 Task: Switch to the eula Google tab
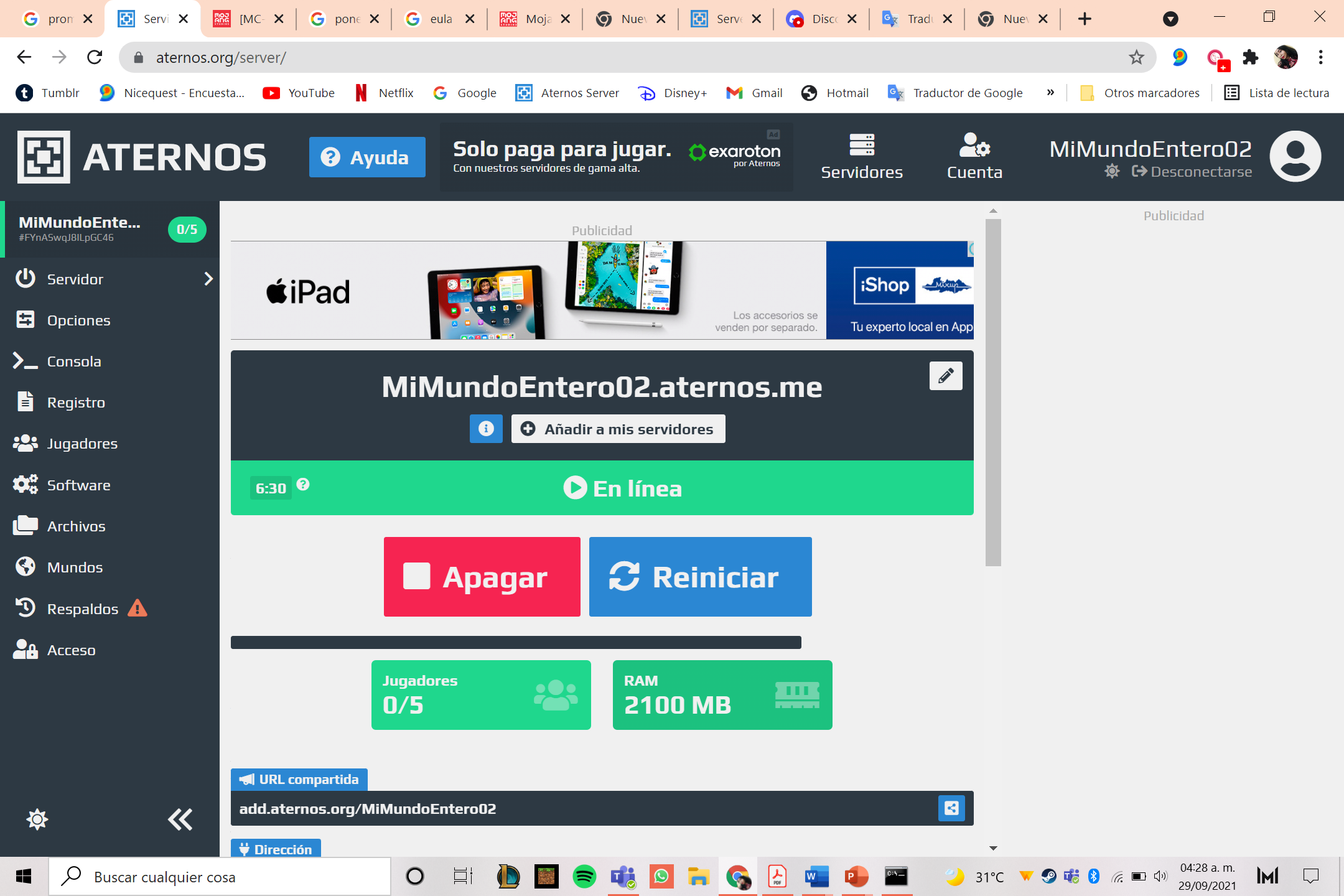coord(440,19)
